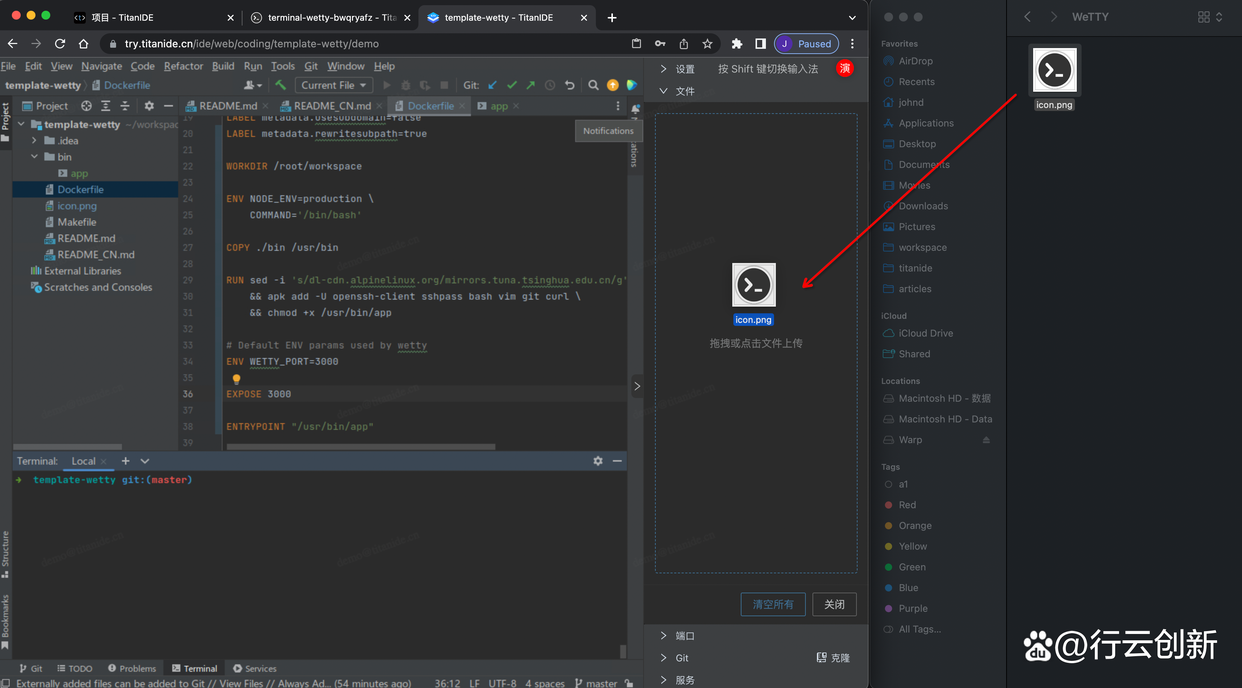Open Project panel settings gear

(x=149, y=106)
